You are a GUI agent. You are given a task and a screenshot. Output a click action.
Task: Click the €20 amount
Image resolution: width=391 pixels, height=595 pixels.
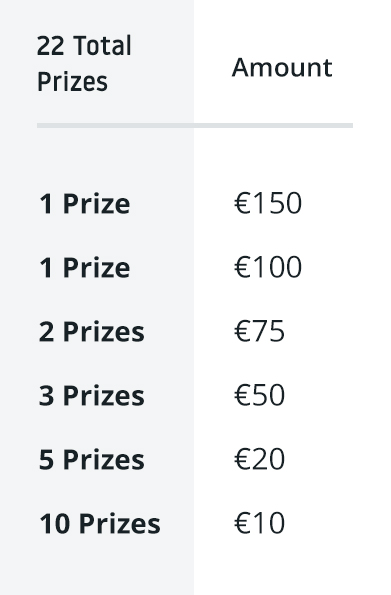[259, 459]
